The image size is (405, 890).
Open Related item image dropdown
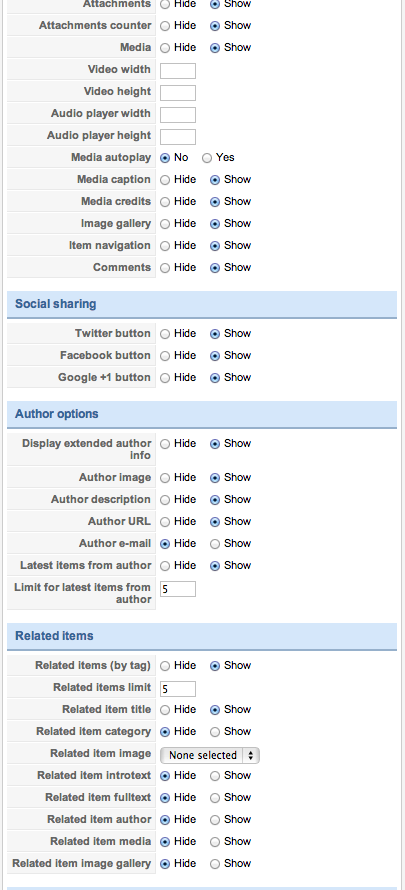coord(210,755)
